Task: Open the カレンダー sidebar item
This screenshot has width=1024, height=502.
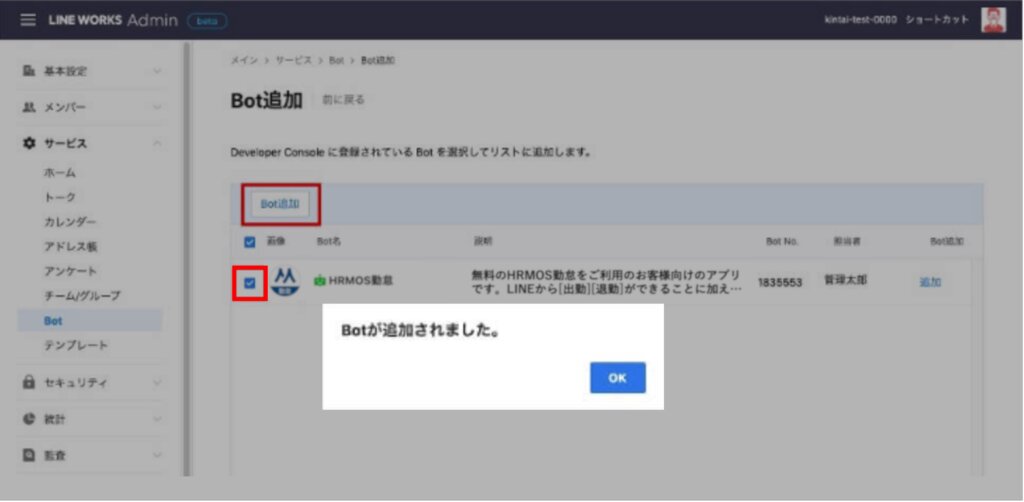Action: 69,221
